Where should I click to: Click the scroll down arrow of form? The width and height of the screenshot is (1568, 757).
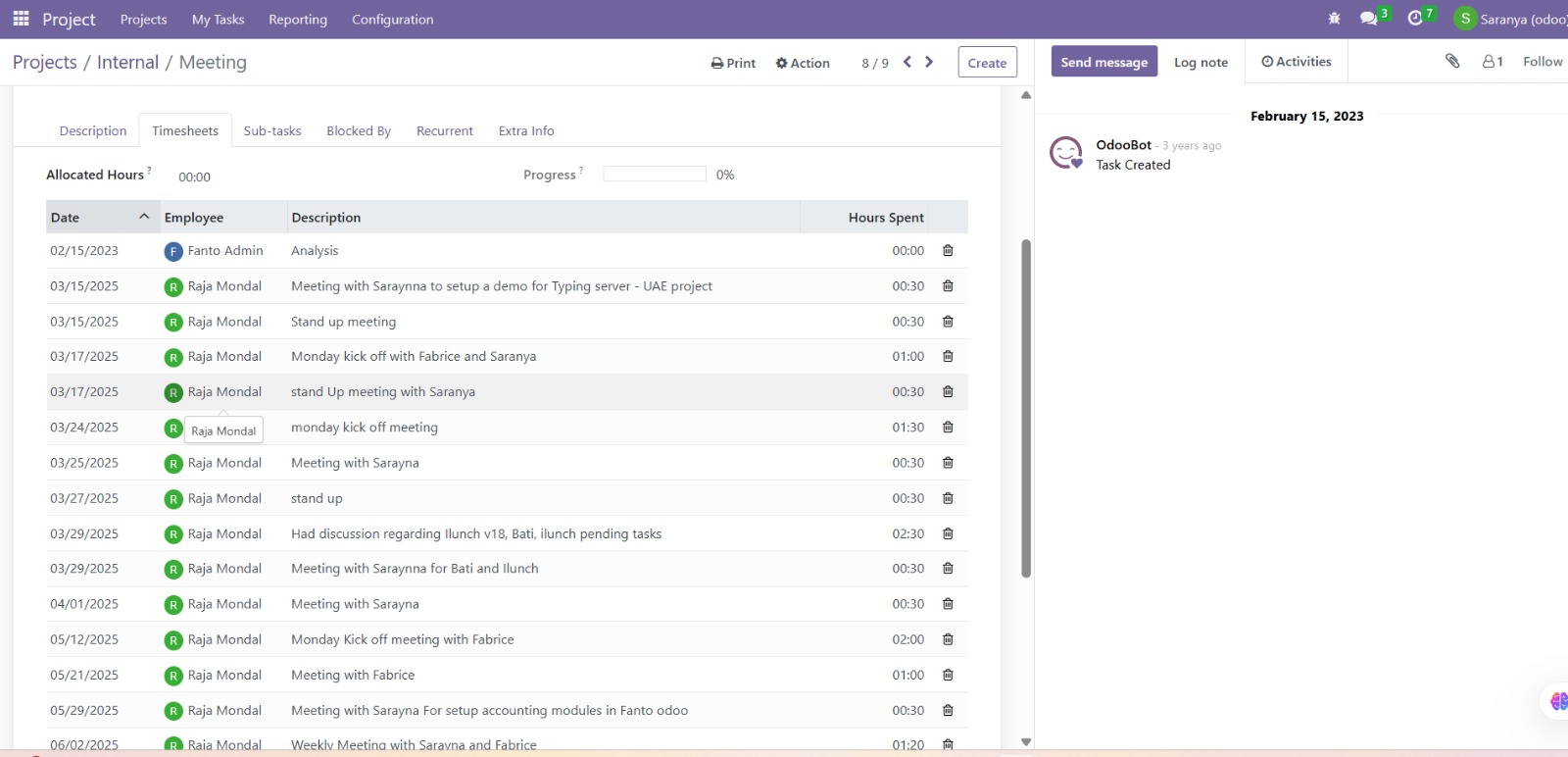pyautogui.click(x=1026, y=742)
